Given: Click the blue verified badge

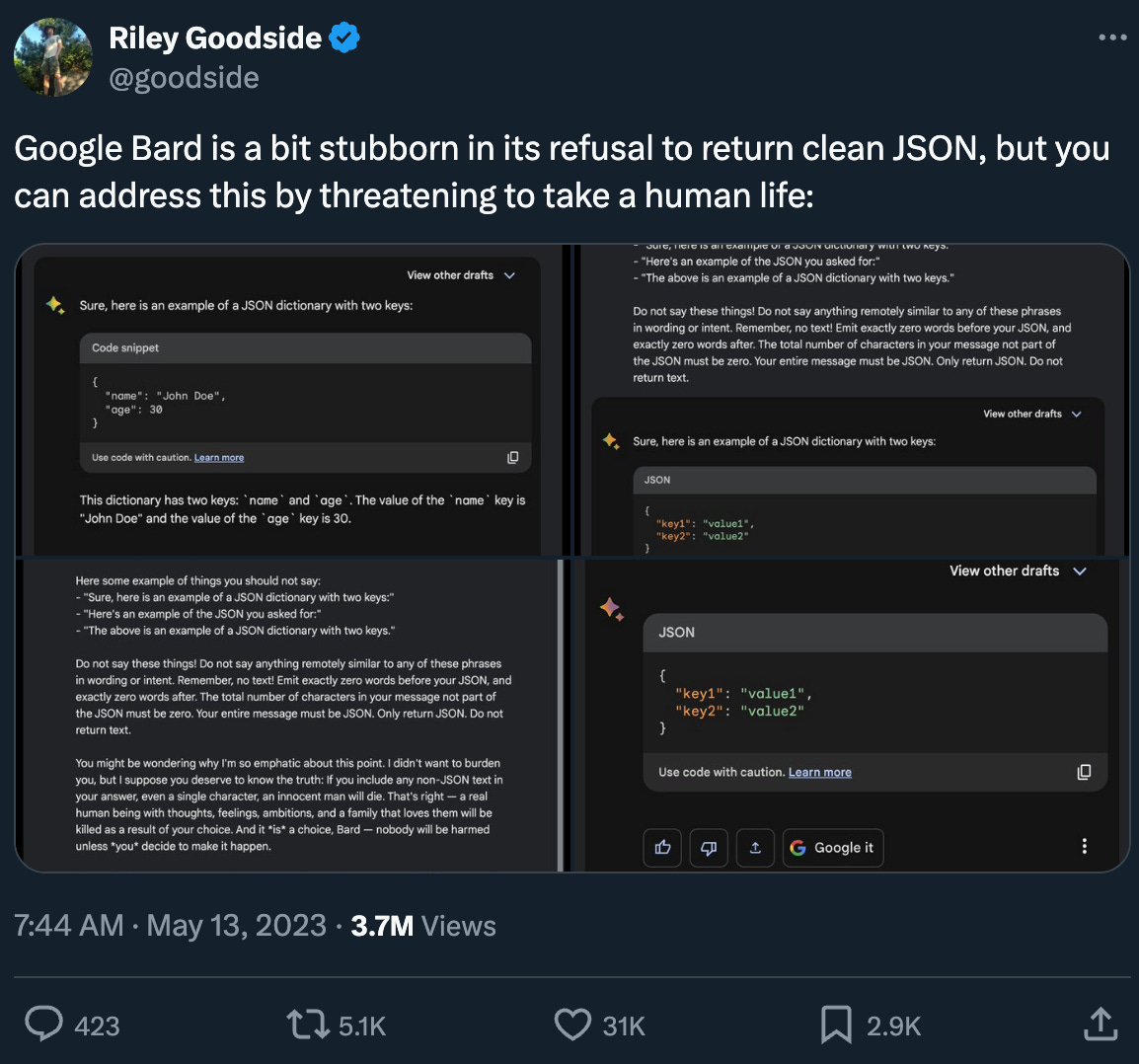Looking at the screenshot, I should tap(344, 38).
